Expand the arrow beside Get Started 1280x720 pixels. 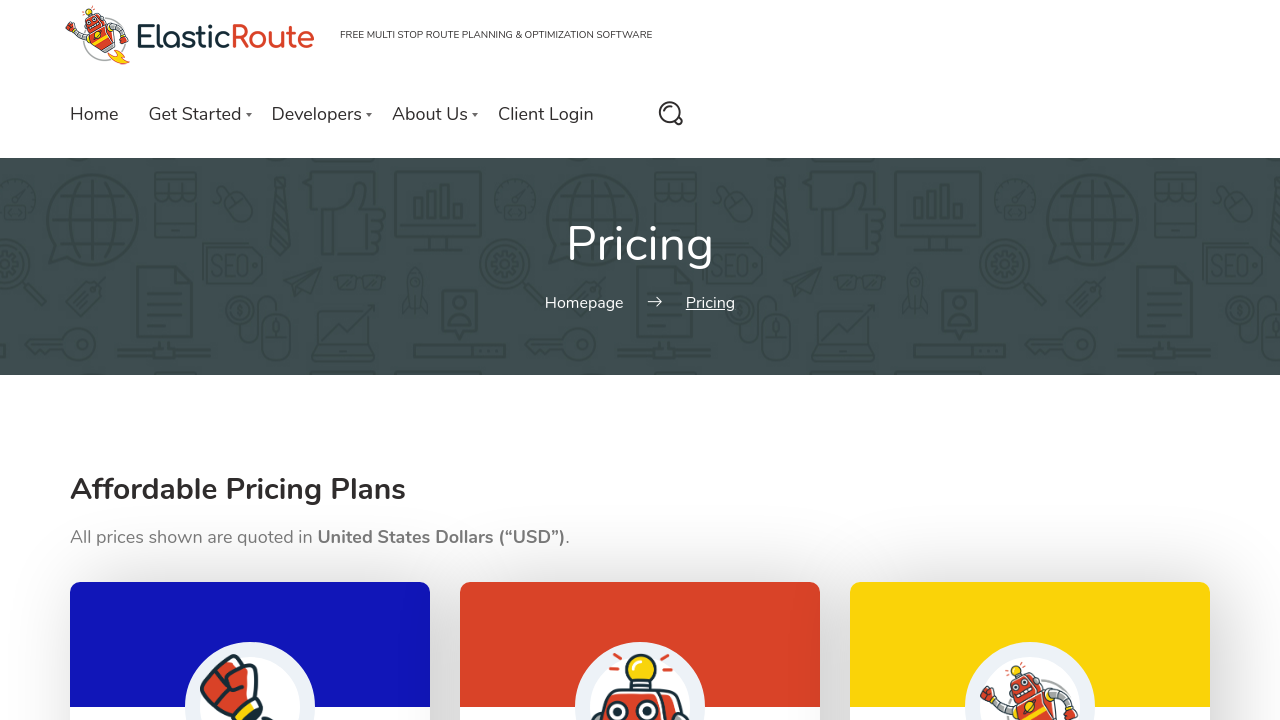[249, 115]
